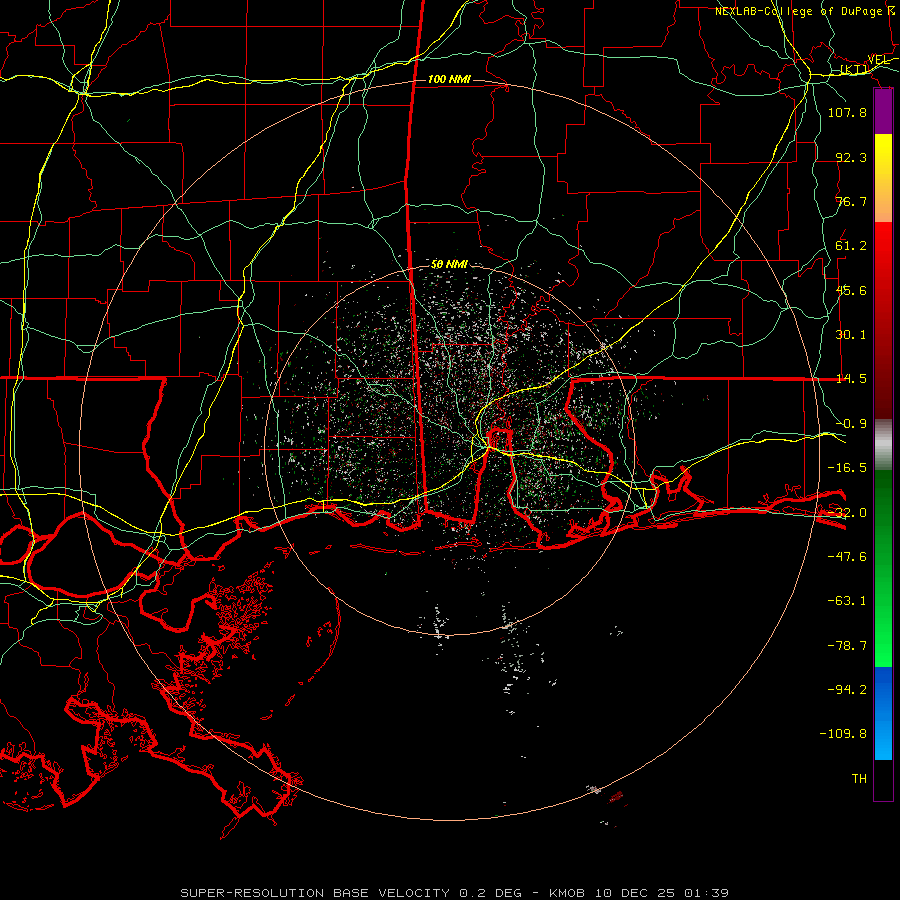Click the 76.7 velocity scale value

(851, 201)
